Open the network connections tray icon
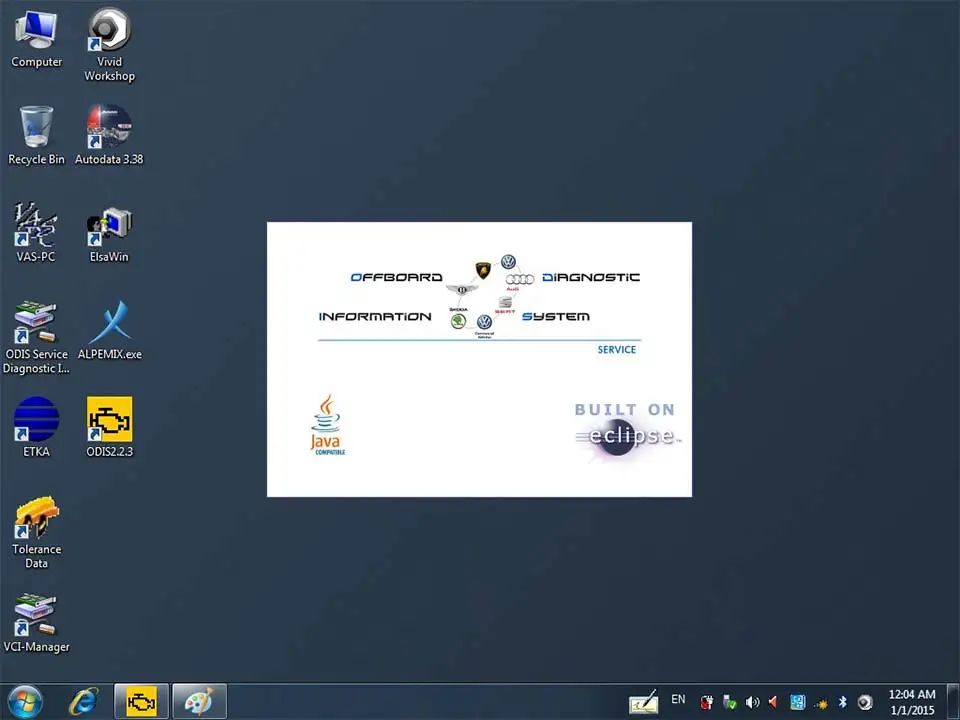 (x=797, y=702)
